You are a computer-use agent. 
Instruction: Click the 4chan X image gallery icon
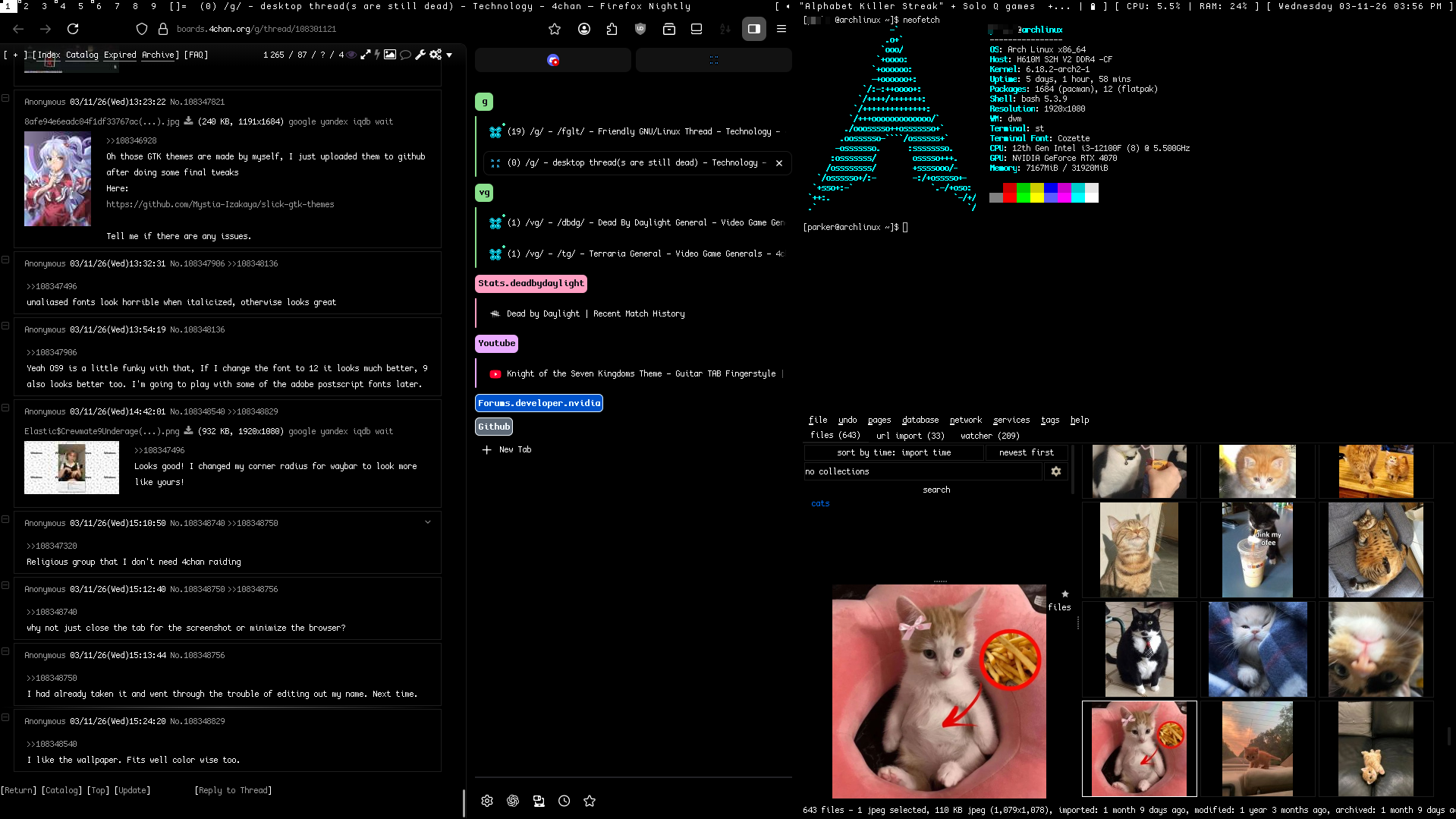pyautogui.click(x=390, y=55)
